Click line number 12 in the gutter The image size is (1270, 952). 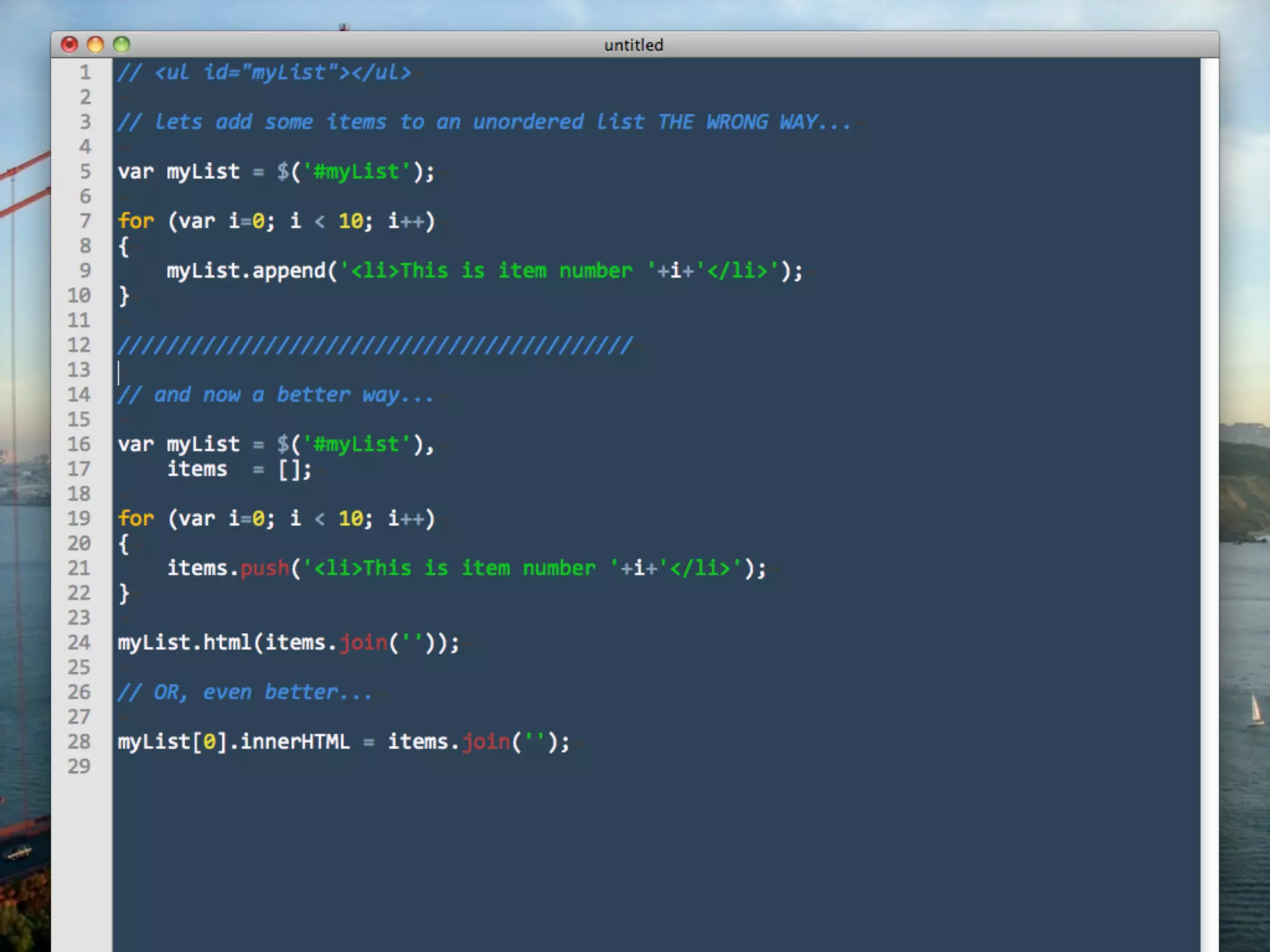pyautogui.click(x=79, y=345)
